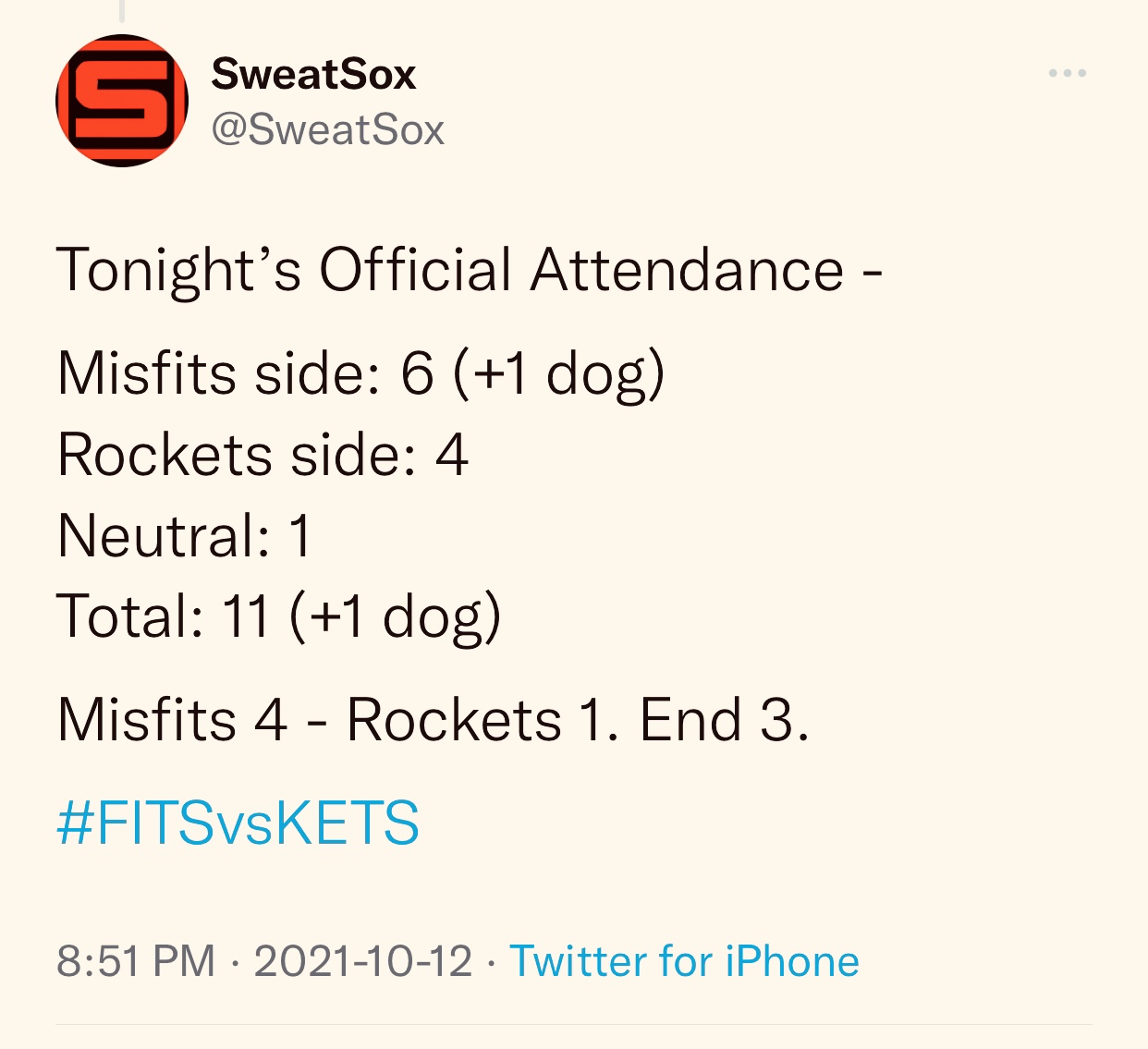The image size is (1148, 1049).
Task: Click the SweatSox display name
Action: point(313,74)
